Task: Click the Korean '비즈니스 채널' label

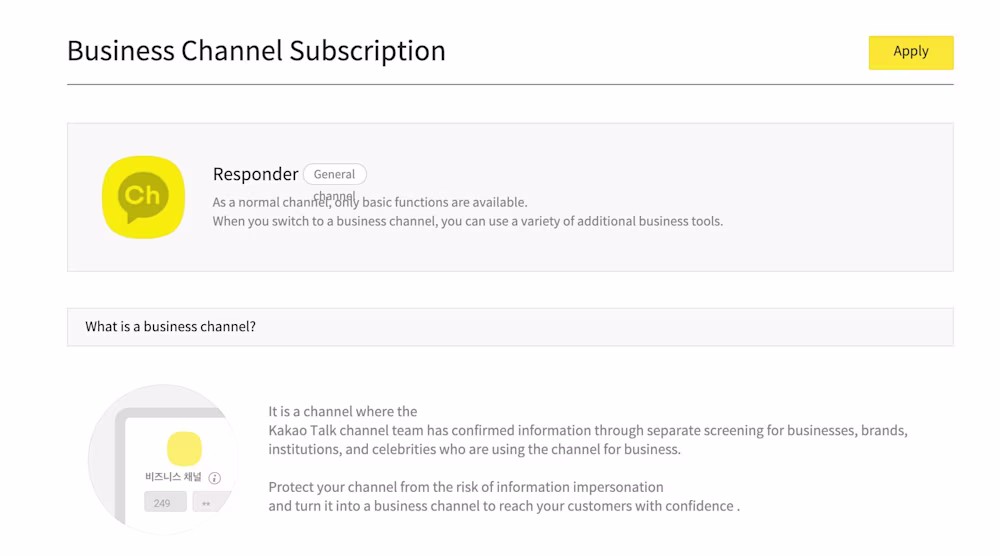Action: coord(173,478)
